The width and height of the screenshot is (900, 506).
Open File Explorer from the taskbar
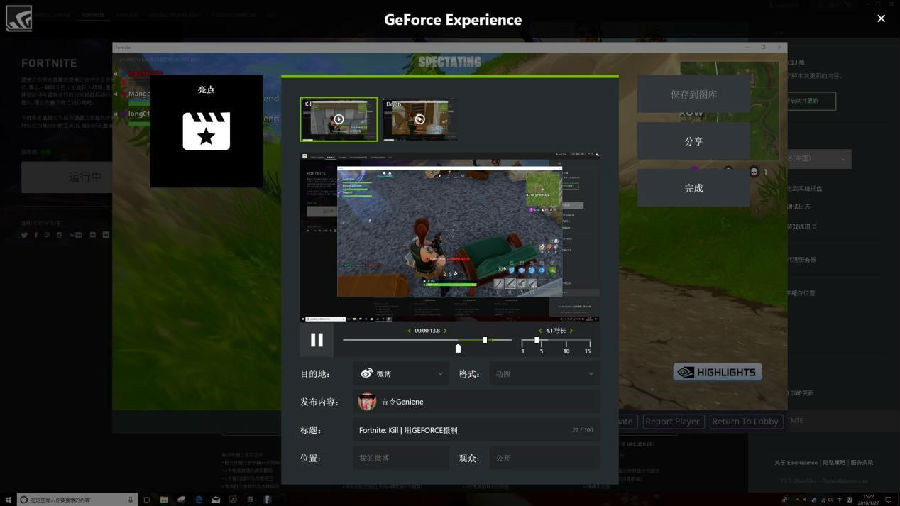pyautogui.click(x=164, y=500)
